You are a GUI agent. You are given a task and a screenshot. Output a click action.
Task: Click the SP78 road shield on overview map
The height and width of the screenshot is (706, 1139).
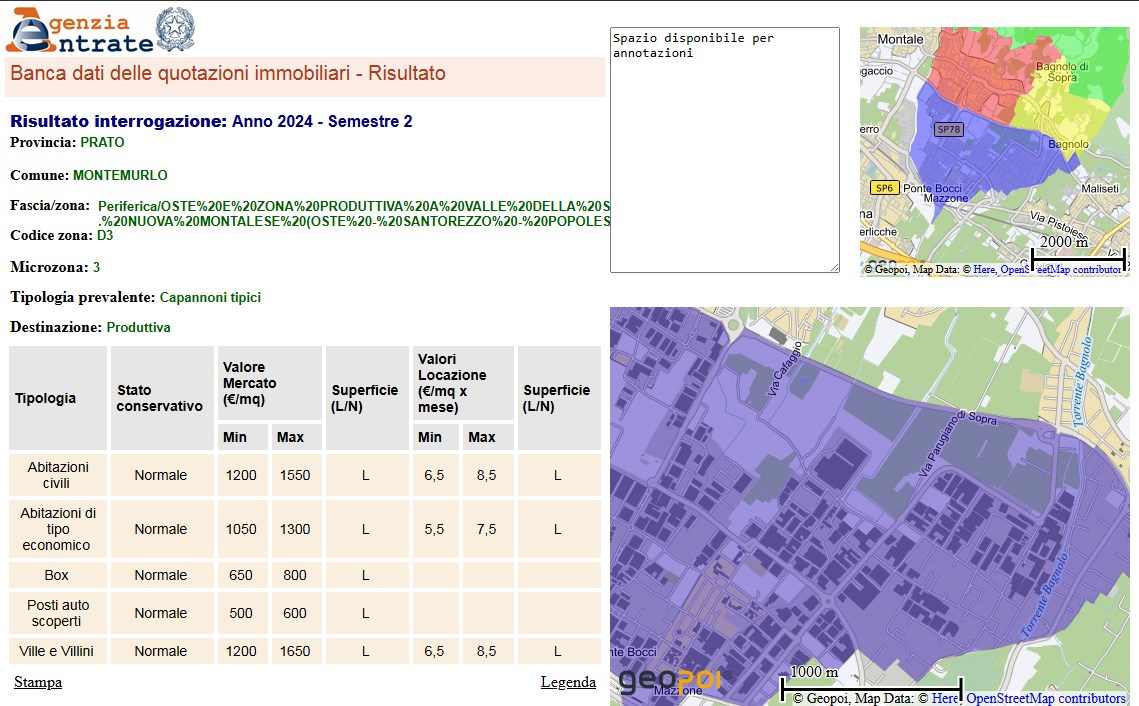948,129
